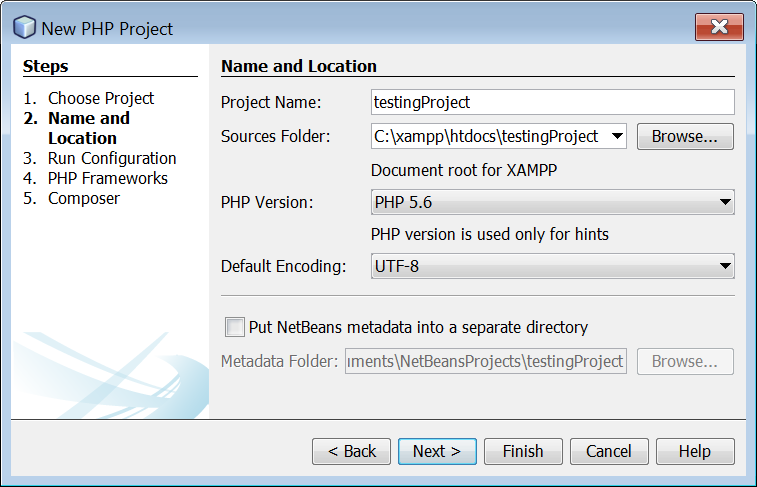Click the PHP Version label
Screen dimensions: 757x487
(x=267, y=202)
